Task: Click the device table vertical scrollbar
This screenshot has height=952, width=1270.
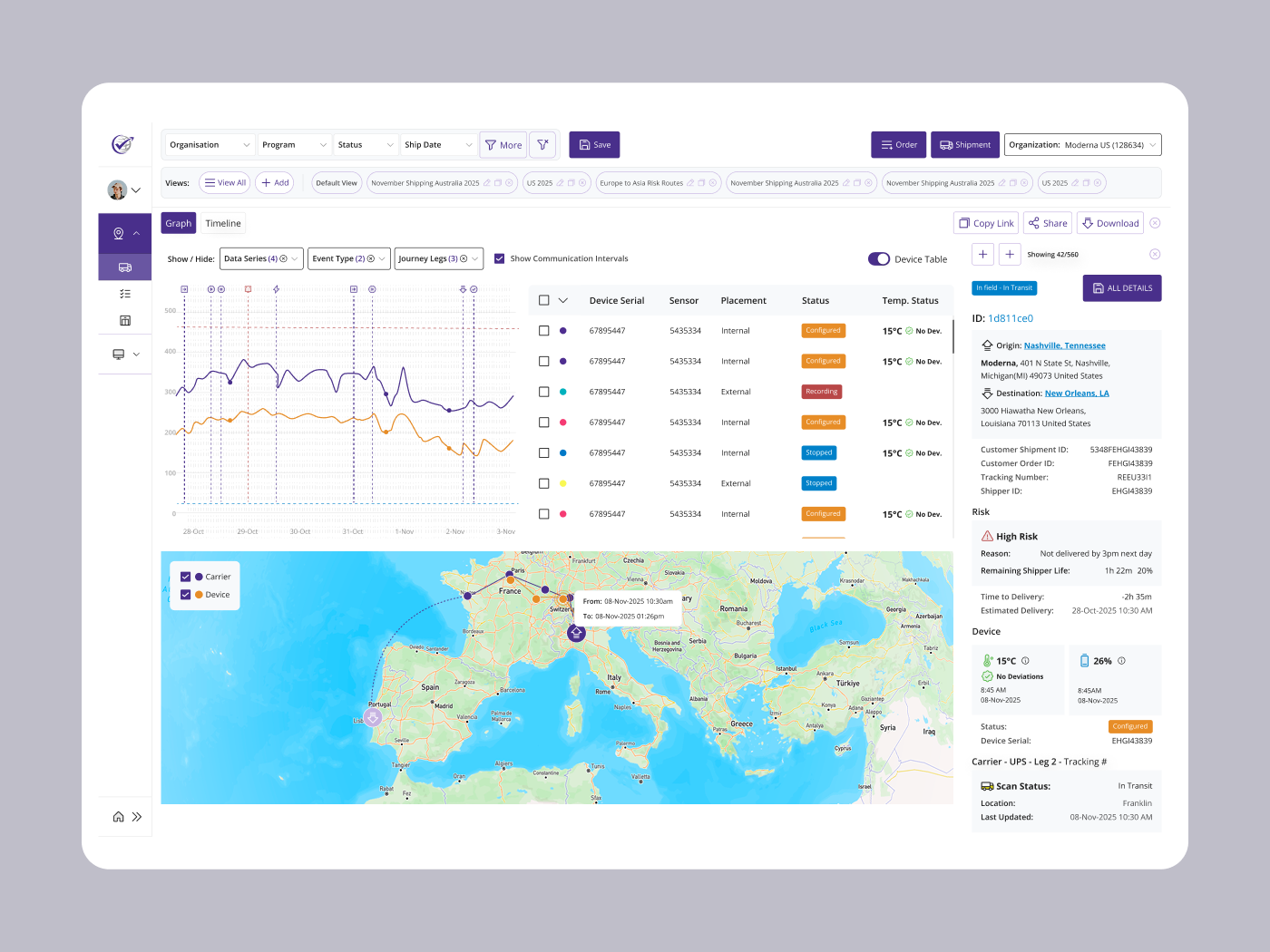Action: 952,337
